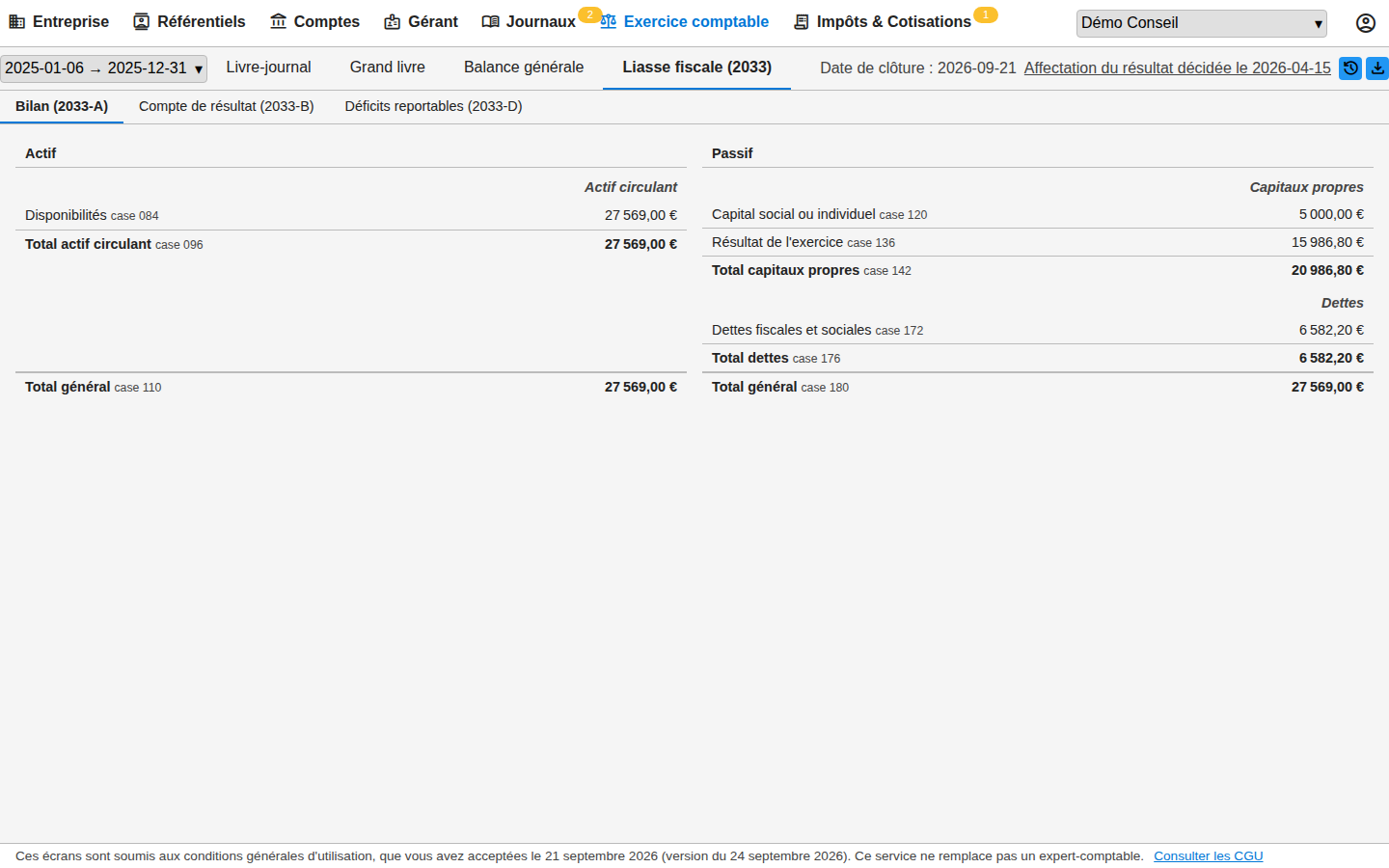Switch to the Livre-journal tab

pyautogui.click(x=268, y=68)
